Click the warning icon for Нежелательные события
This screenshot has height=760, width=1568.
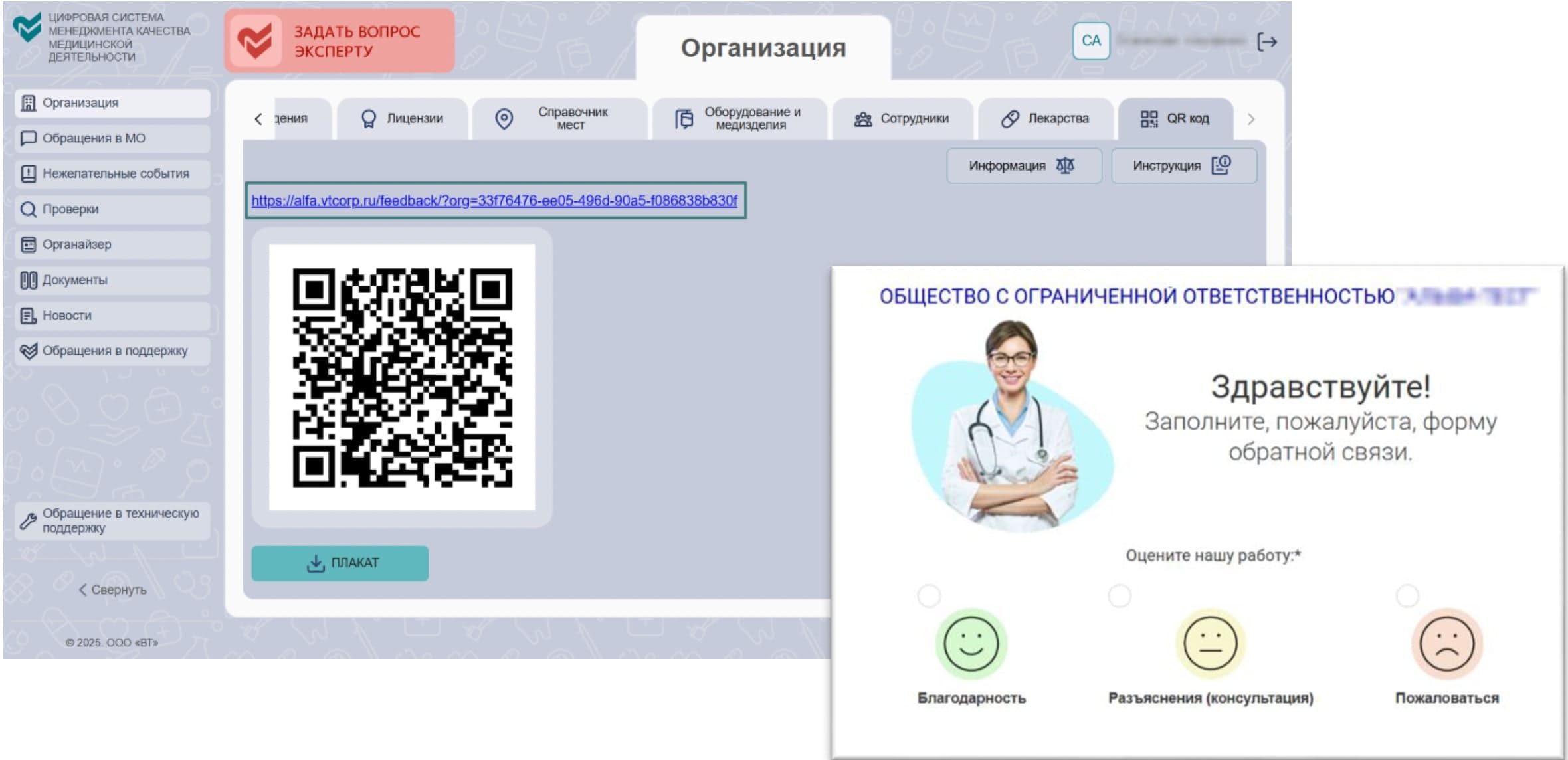pyautogui.click(x=29, y=174)
